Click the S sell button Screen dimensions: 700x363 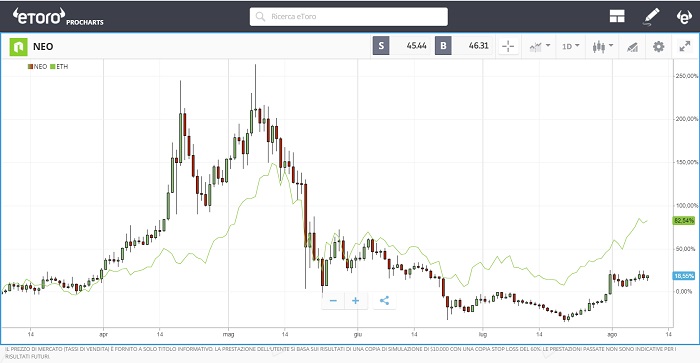(x=381, y=46)
